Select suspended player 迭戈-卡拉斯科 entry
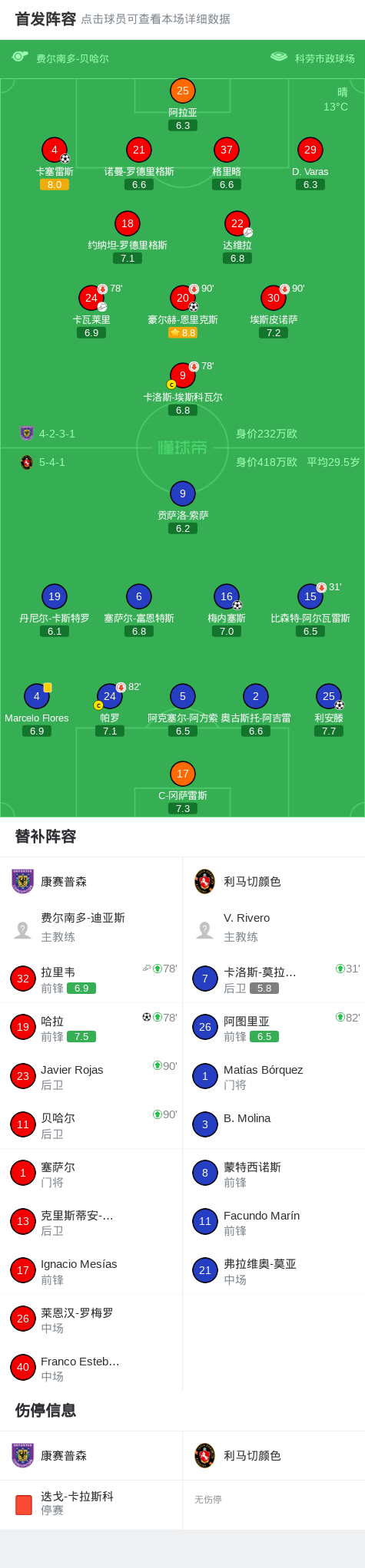Image resolution: width=365 pixels, height=1568 pixels. click(91, 1503)
